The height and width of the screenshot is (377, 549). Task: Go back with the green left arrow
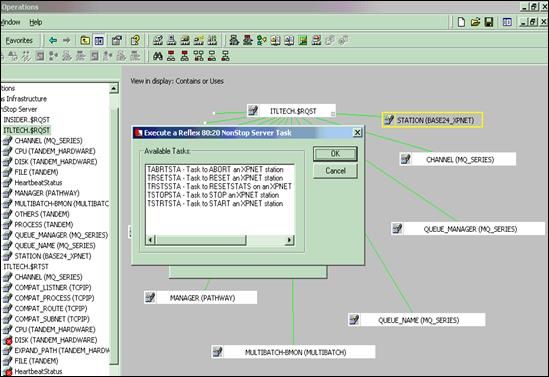point(53,41)
